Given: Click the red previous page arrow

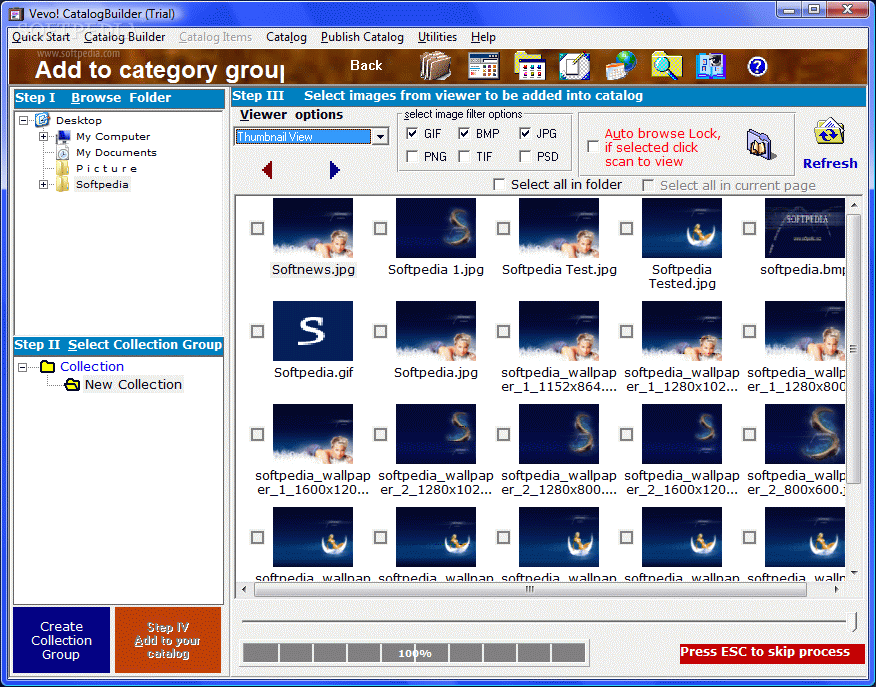Looking at the screenshot, I should coord(267,170).
